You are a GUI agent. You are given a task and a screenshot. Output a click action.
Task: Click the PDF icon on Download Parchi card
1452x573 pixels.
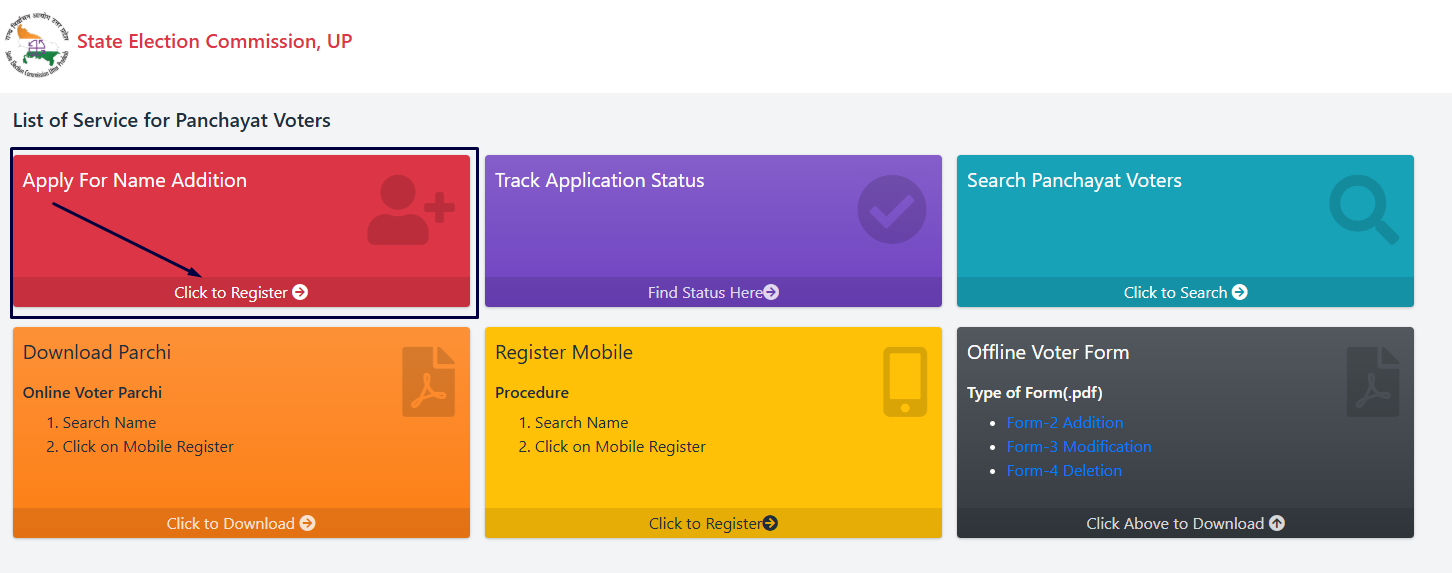click(428, 382)
